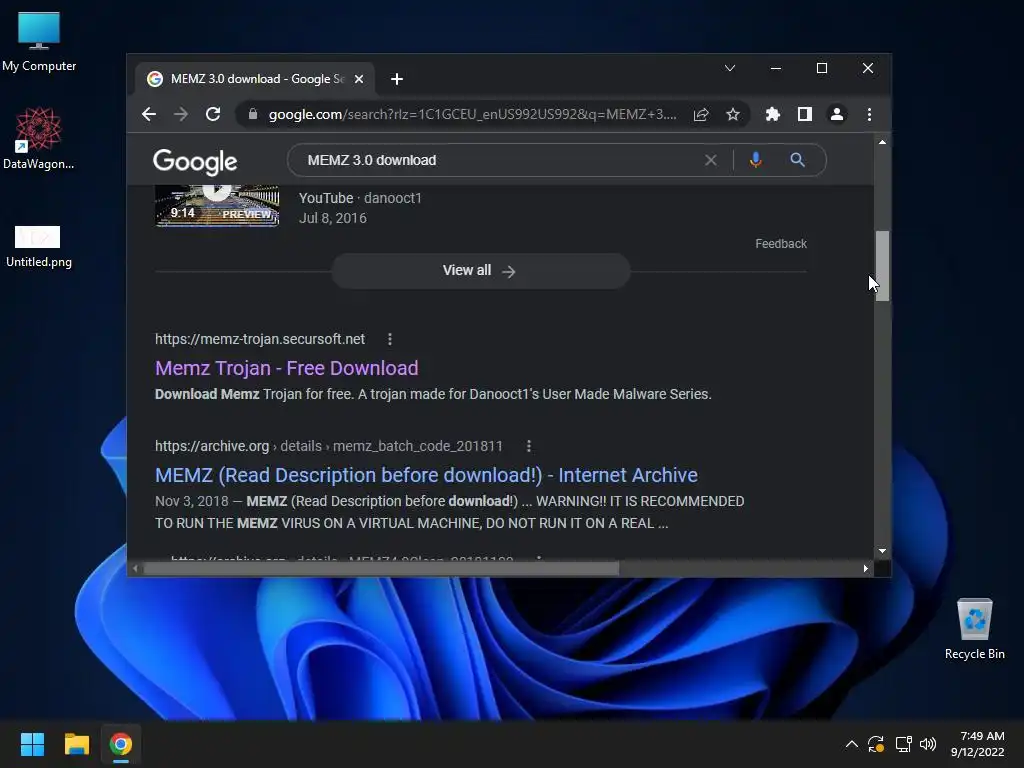Bookmark this tab with star icon
The image size is (1024, 768).
733,114
